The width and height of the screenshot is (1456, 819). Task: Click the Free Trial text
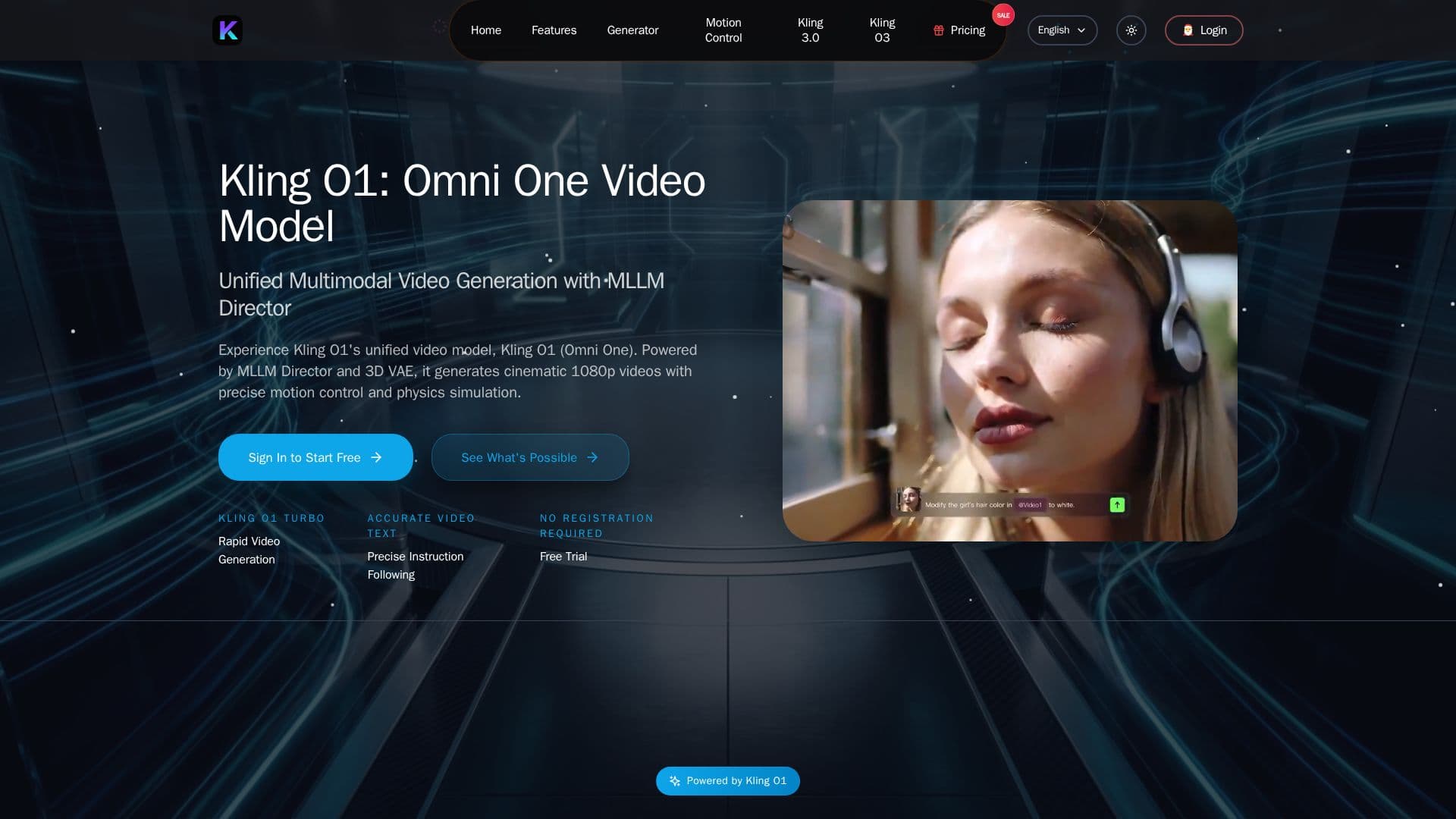click(x=563, y=557)
